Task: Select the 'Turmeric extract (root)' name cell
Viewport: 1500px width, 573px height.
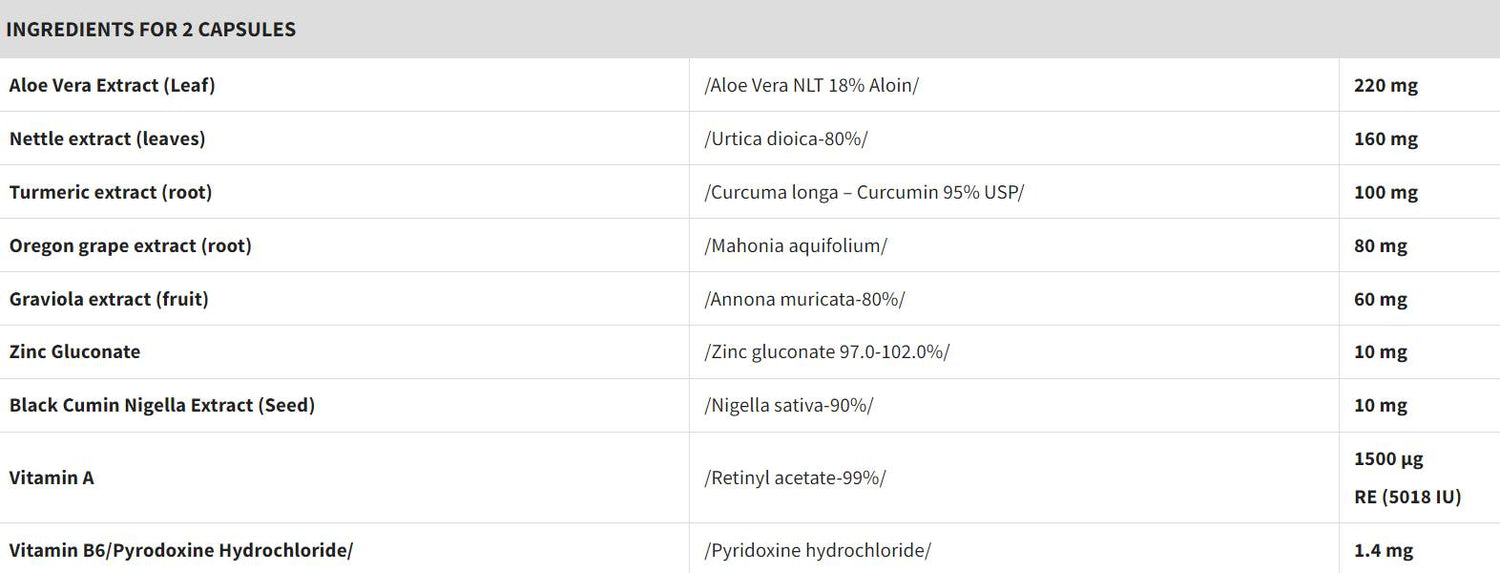Action: click(111, 192)
